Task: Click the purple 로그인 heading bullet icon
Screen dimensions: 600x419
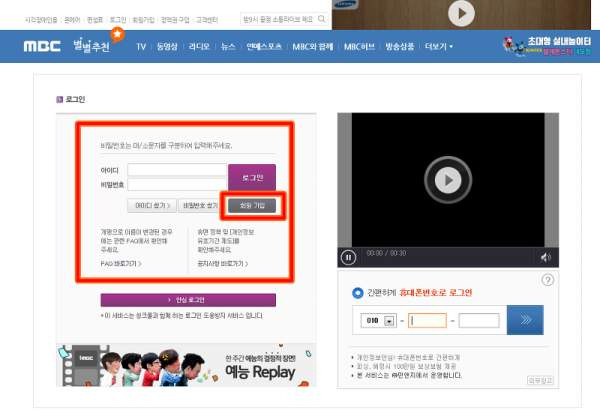Action: click(59, 99)
